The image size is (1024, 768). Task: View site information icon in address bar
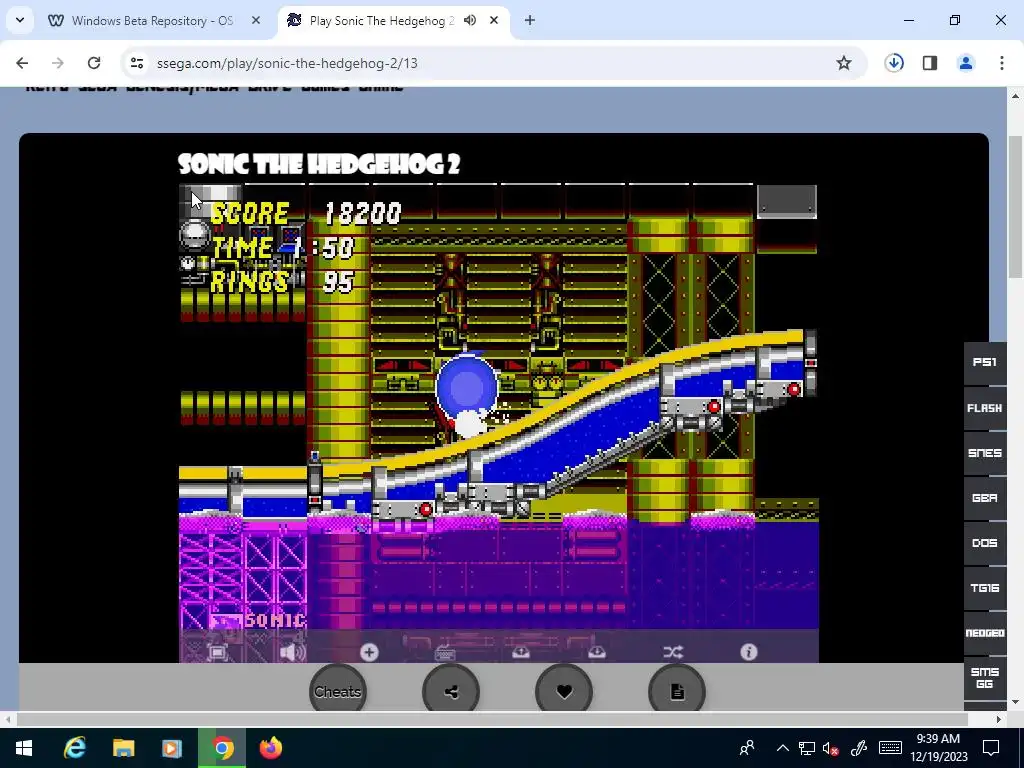pos(136,63)
